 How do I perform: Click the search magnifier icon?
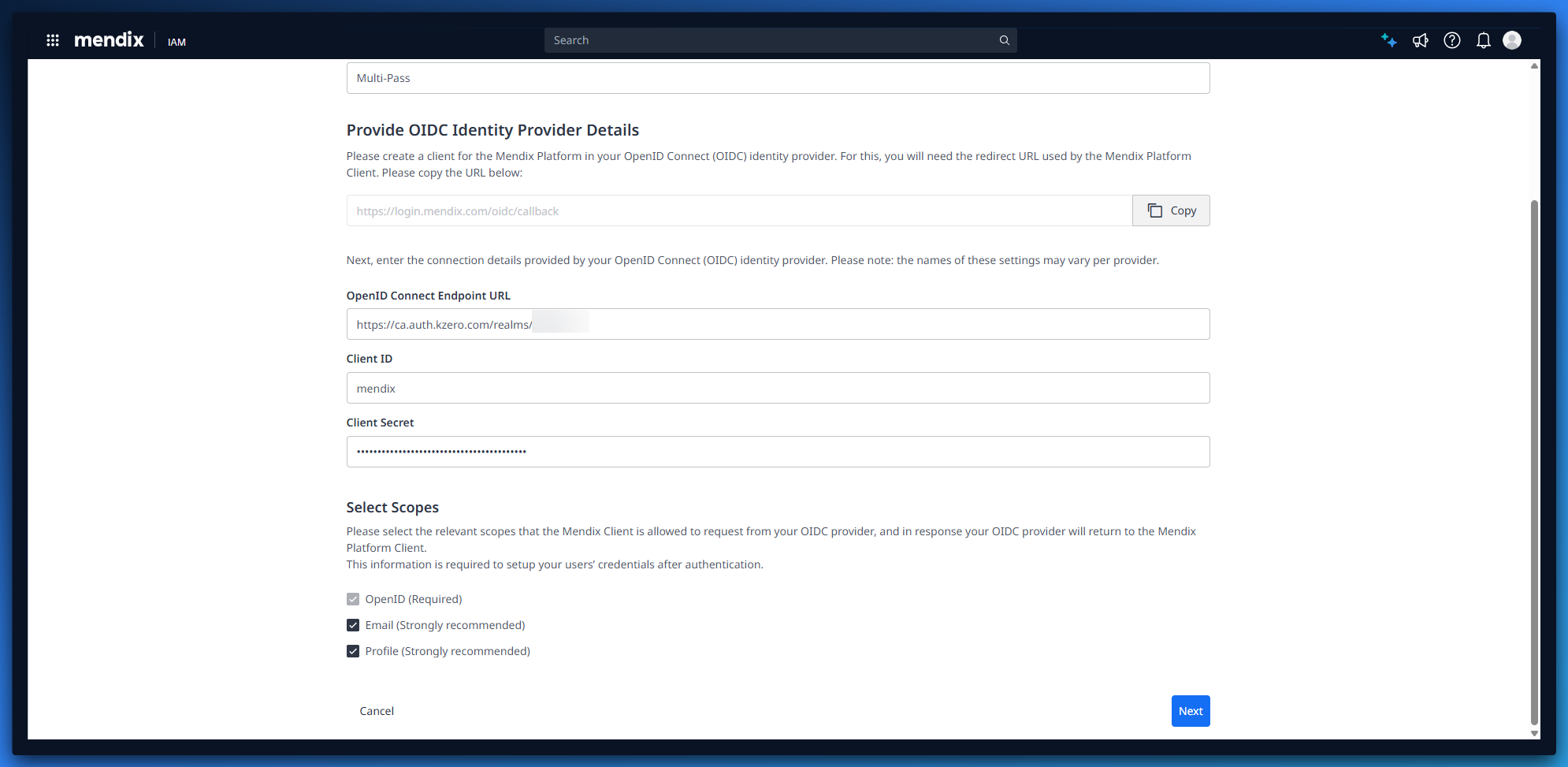click(1004, 40)
